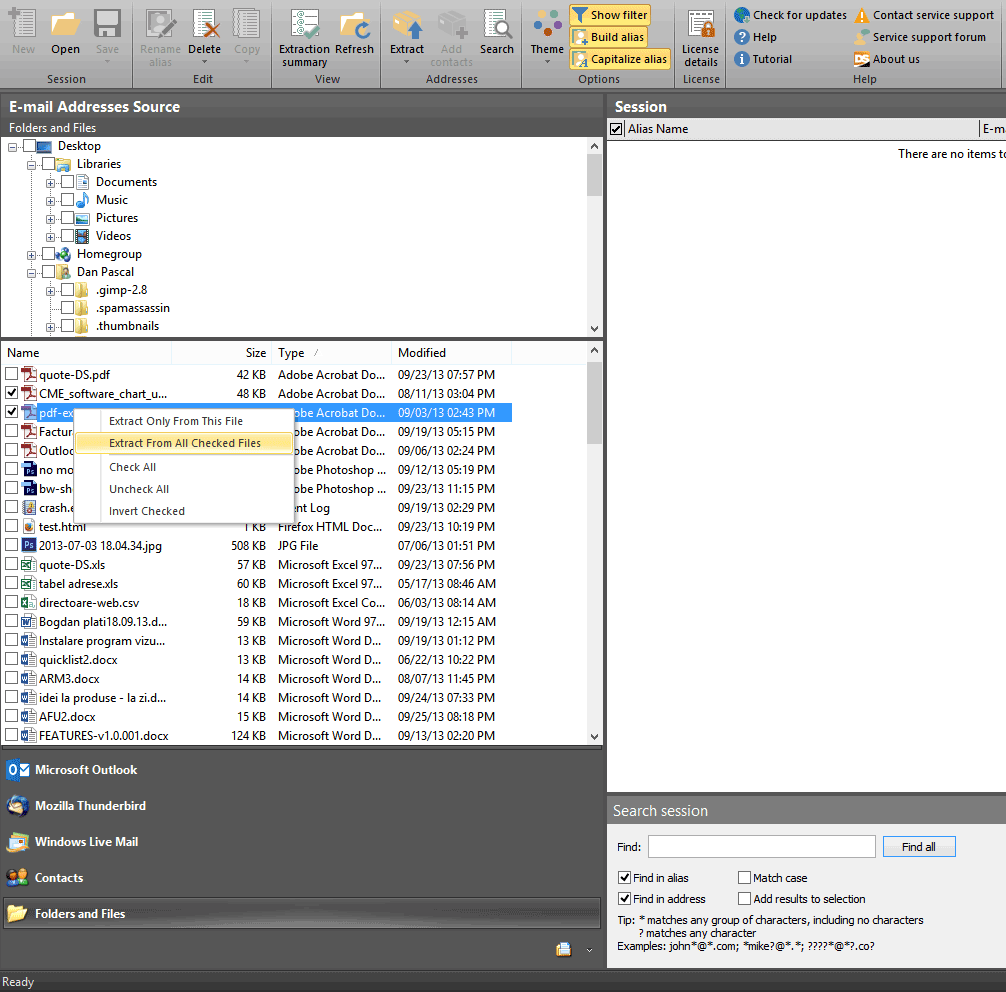Image resolution: width=1006 pixels, height=992 pixels.
Task: Switch to Microsoft Outlook source
Action: 302,769
